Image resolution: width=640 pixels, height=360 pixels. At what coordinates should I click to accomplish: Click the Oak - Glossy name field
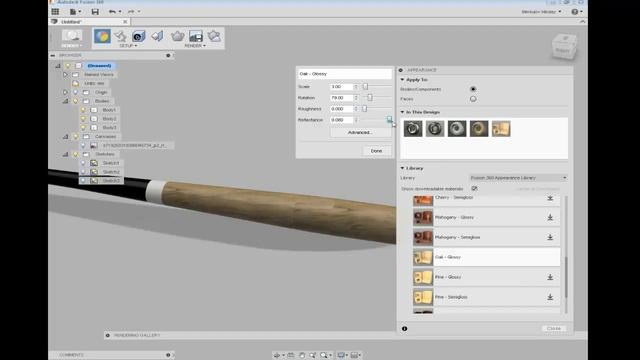click(x=344, y=74)
